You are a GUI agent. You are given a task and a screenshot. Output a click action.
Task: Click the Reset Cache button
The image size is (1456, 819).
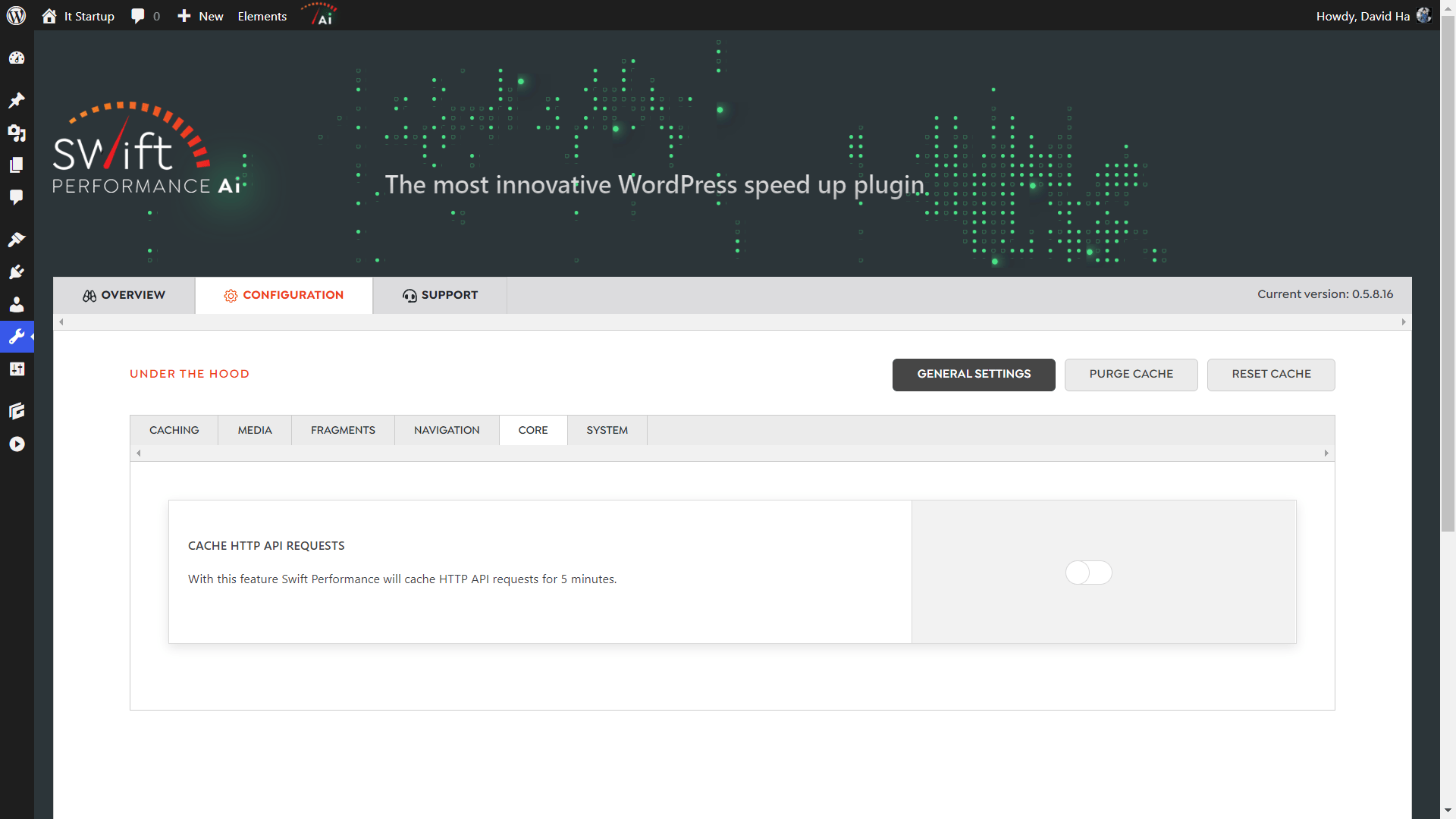click(x=1272, y=375)
